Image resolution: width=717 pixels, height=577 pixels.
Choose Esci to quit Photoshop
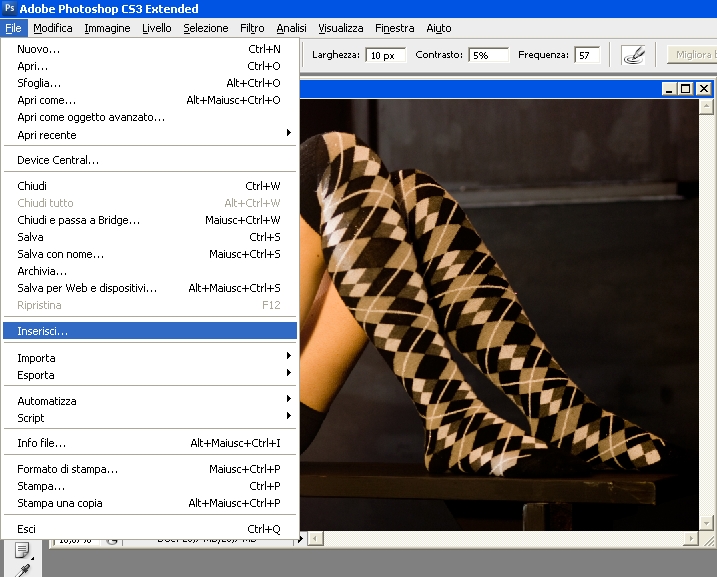point(150,529)
